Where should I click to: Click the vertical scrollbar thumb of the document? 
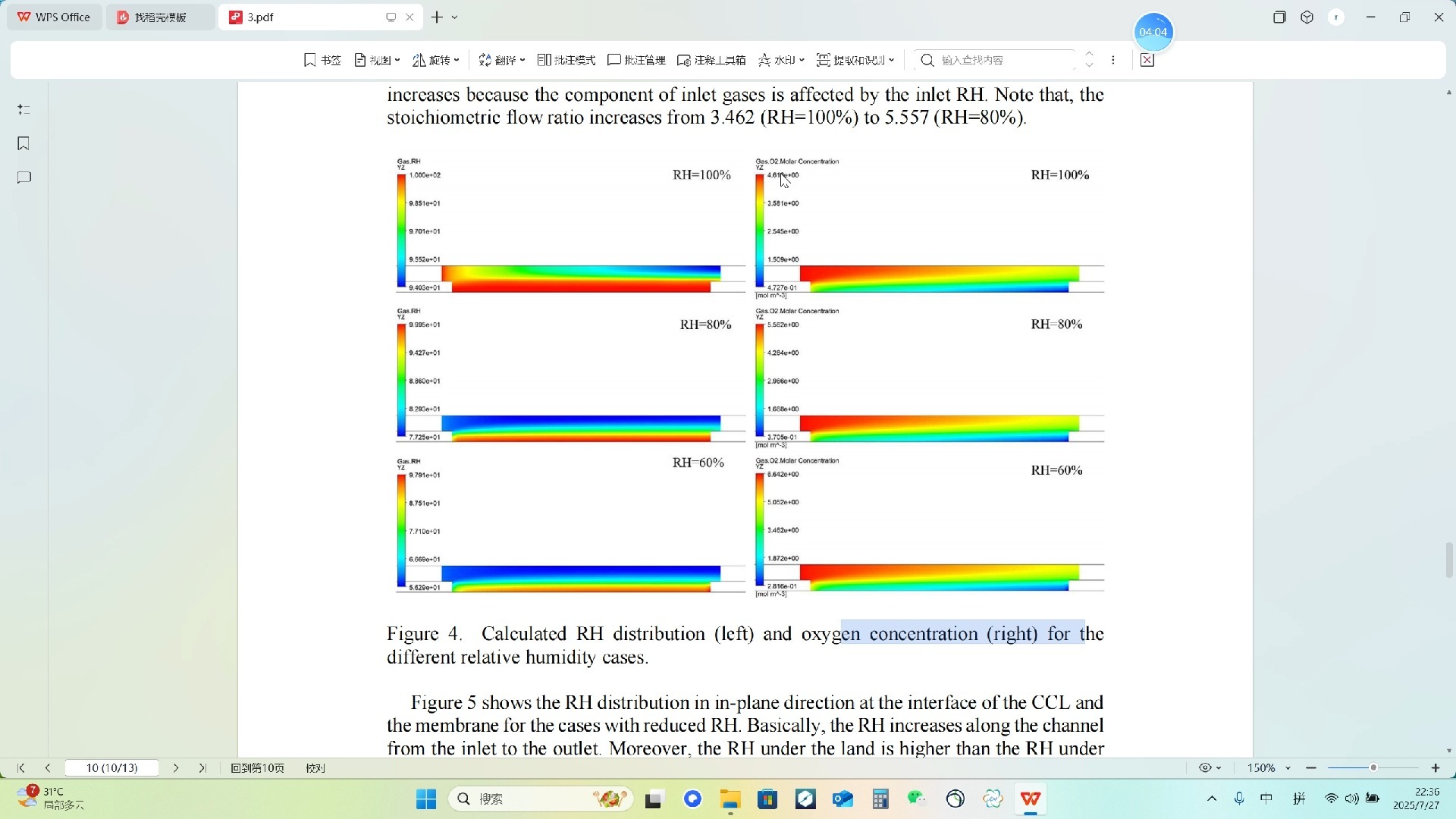point(1449,560)
